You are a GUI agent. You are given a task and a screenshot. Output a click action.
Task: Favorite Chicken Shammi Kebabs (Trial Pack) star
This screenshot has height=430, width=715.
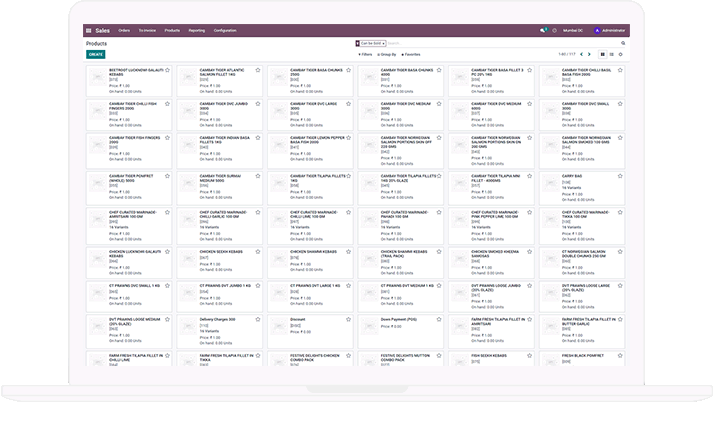(x=439, y=252)
